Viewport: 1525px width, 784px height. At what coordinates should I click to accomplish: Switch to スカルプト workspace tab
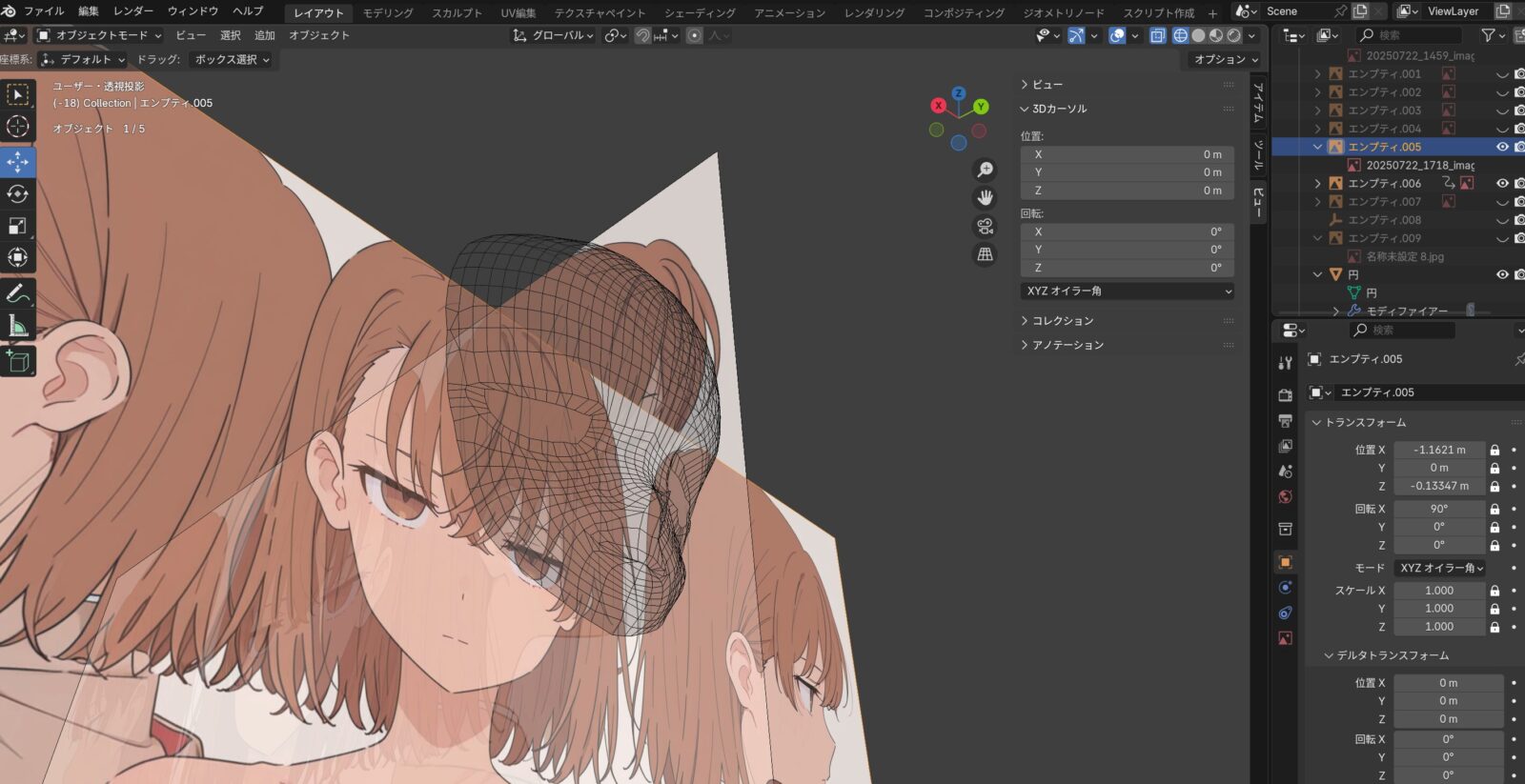click(457, 12)
